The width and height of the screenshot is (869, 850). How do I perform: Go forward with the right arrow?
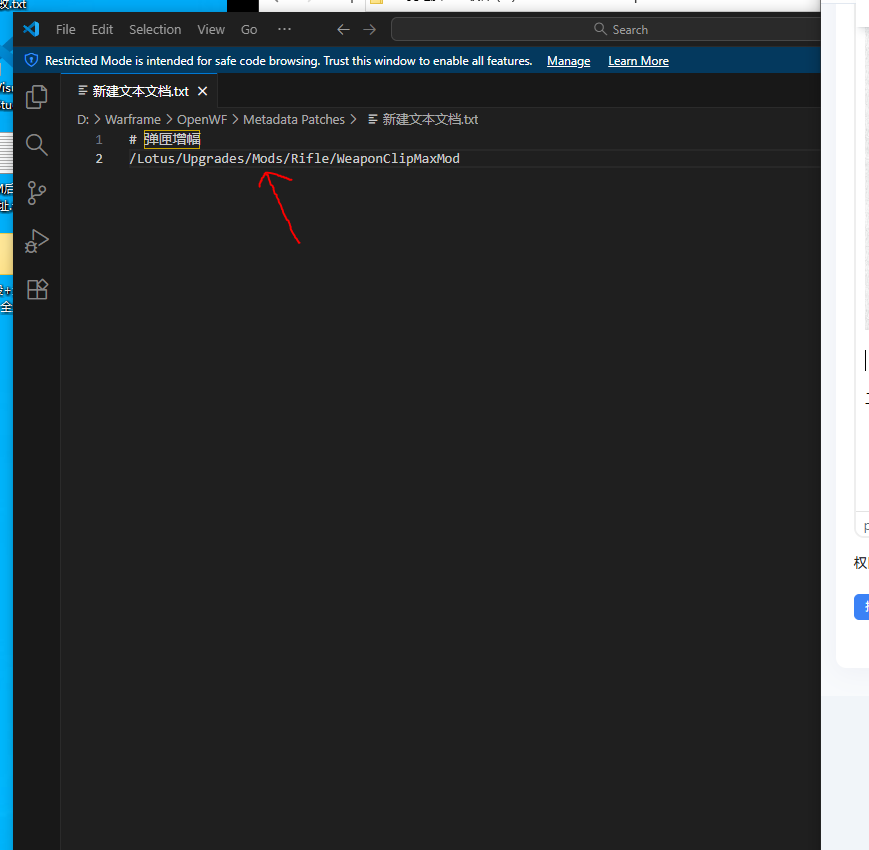tap(370, 29)
